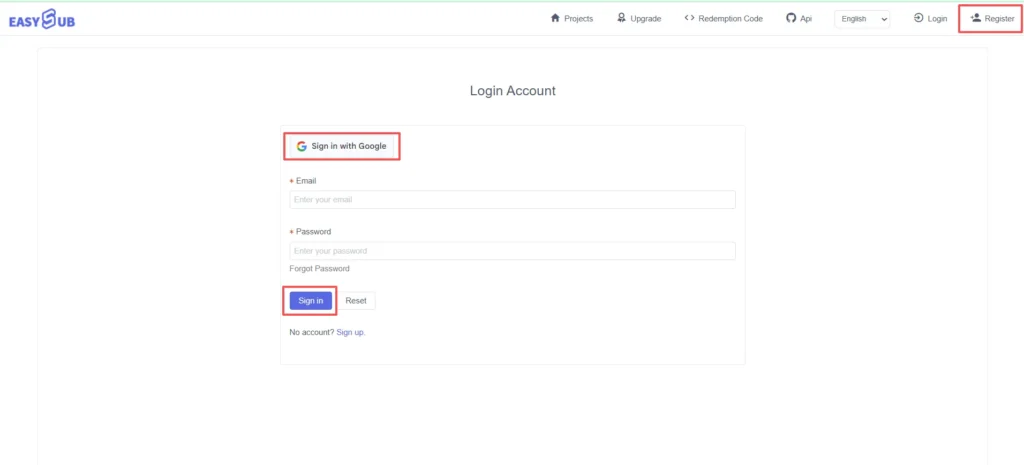Click the home icon beside Projects
1024x465 pixels.
point(556,18)
